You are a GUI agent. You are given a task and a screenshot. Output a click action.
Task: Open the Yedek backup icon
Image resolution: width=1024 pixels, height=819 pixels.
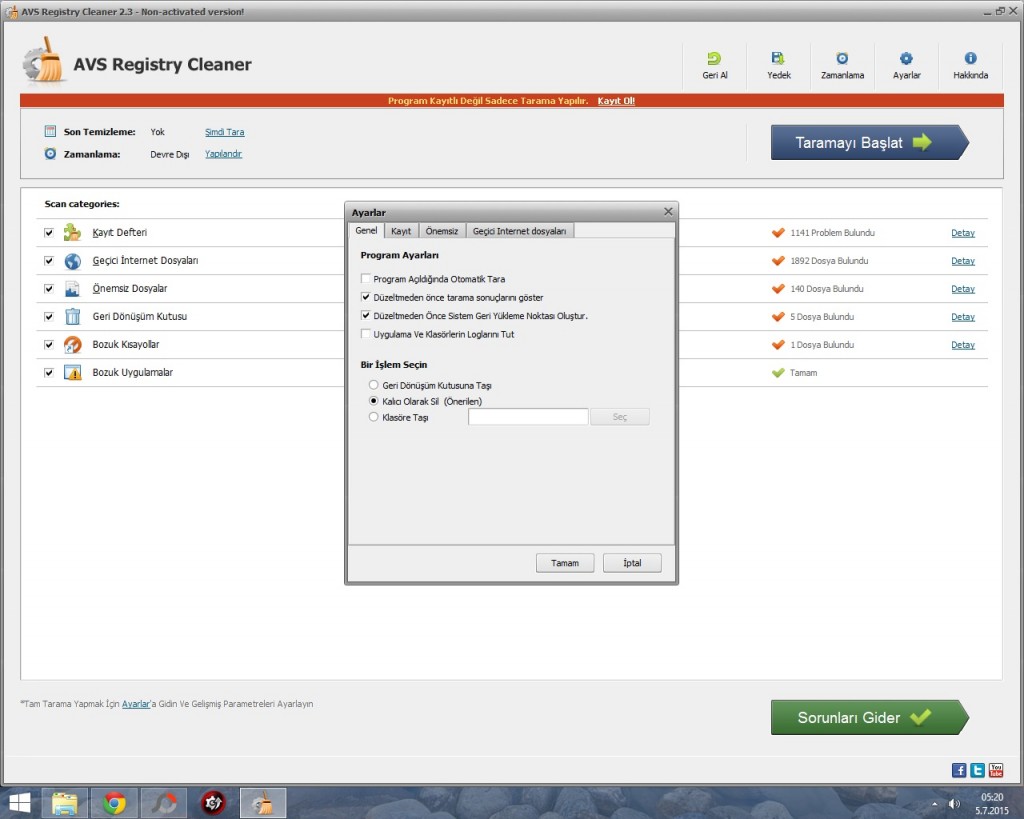(778, 59)
